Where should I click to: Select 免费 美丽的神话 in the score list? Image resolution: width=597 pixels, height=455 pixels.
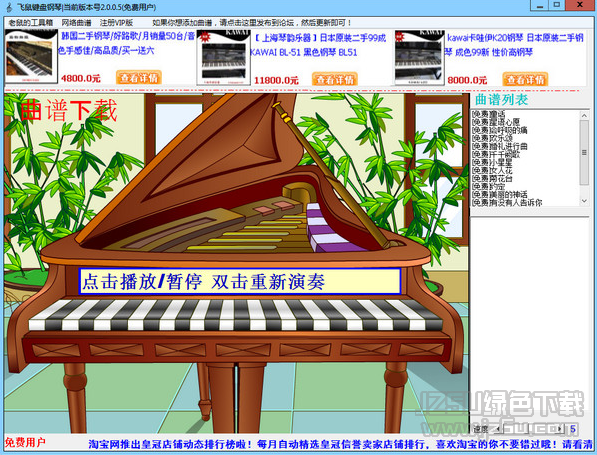(x=500, y=194)
